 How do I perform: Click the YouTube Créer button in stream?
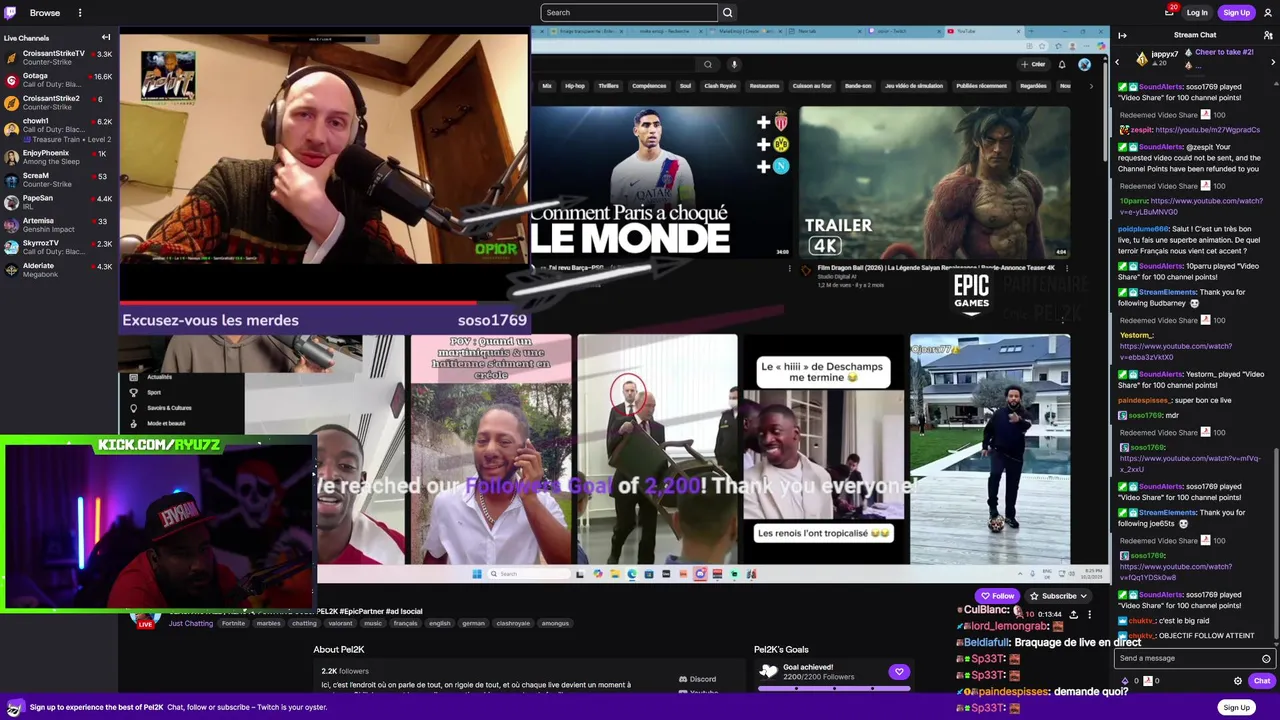pyautogui.click(x=1034, y=64)
